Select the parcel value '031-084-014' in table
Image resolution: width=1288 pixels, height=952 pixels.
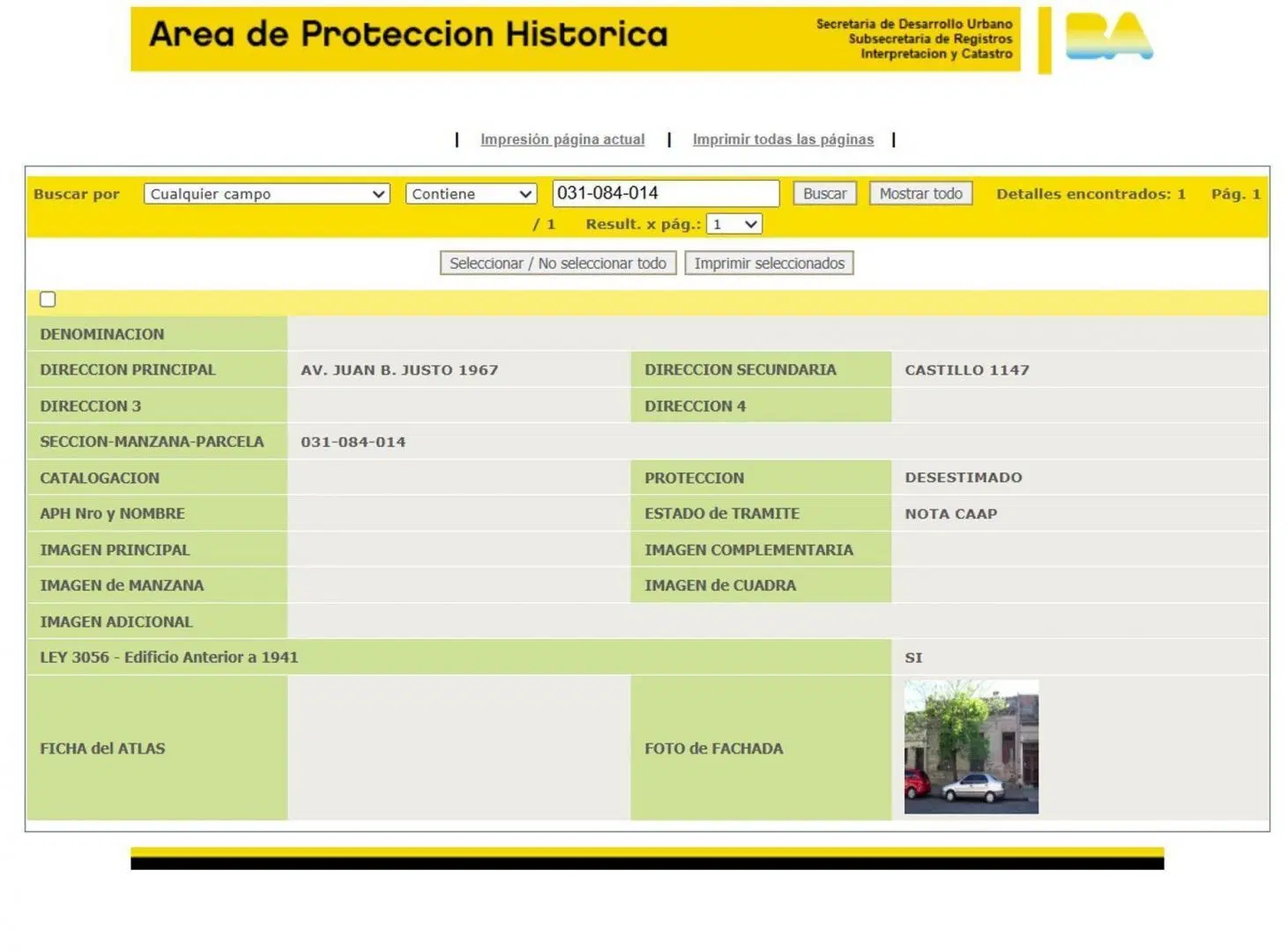coord(354,442)
